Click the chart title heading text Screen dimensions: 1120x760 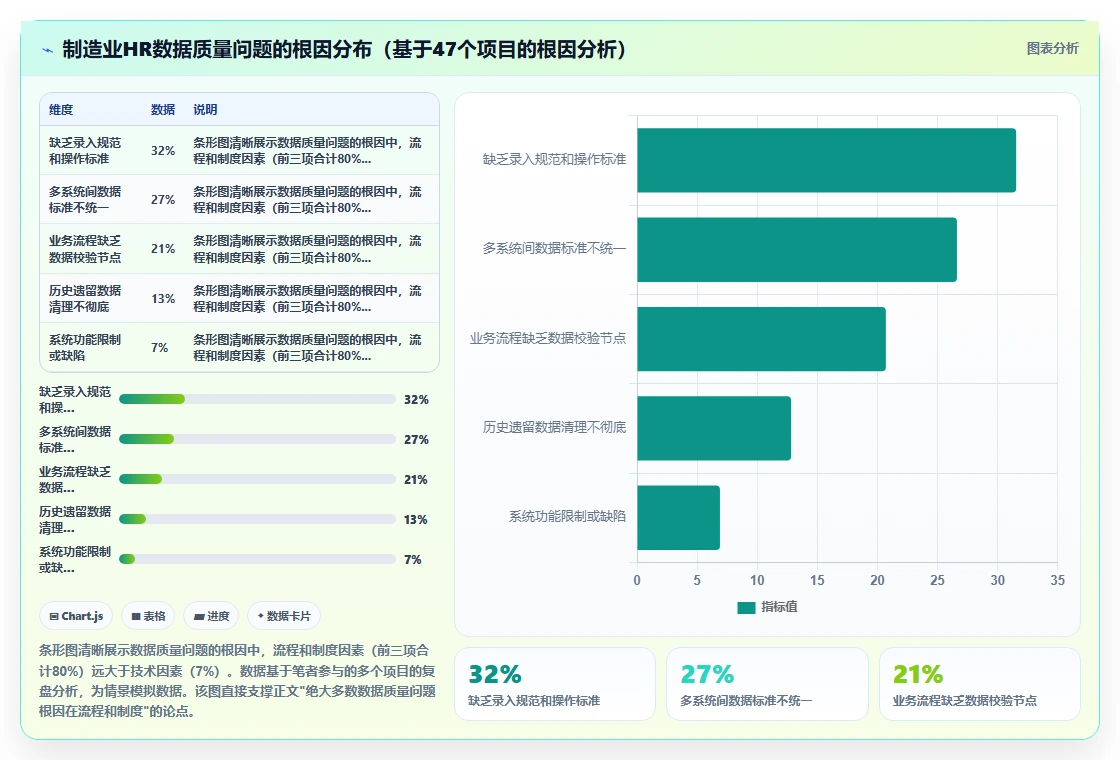(x=344, y=49)
